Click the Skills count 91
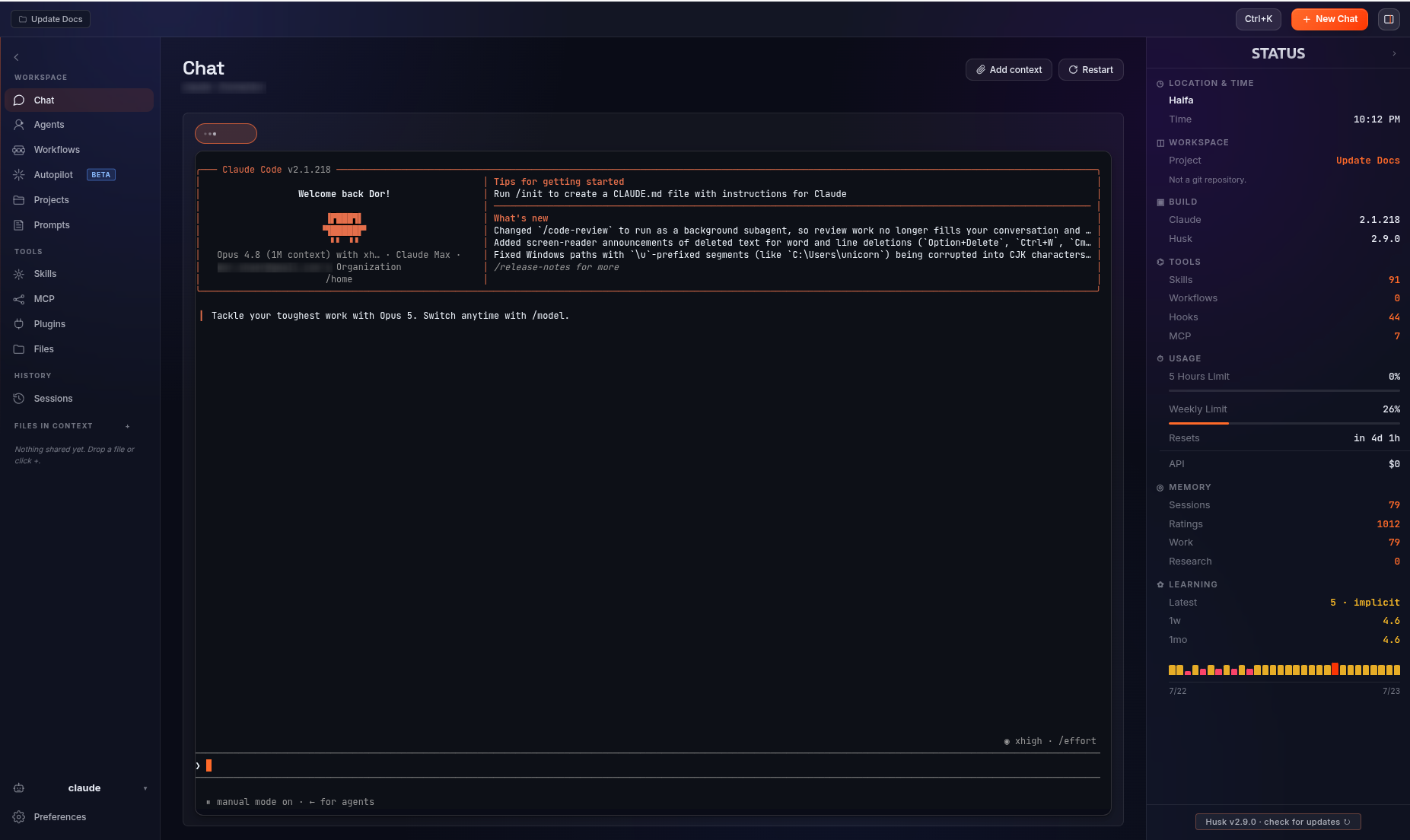This screenshot has width=1410, height=840. pyautogui.click(x=1394, y=280)
